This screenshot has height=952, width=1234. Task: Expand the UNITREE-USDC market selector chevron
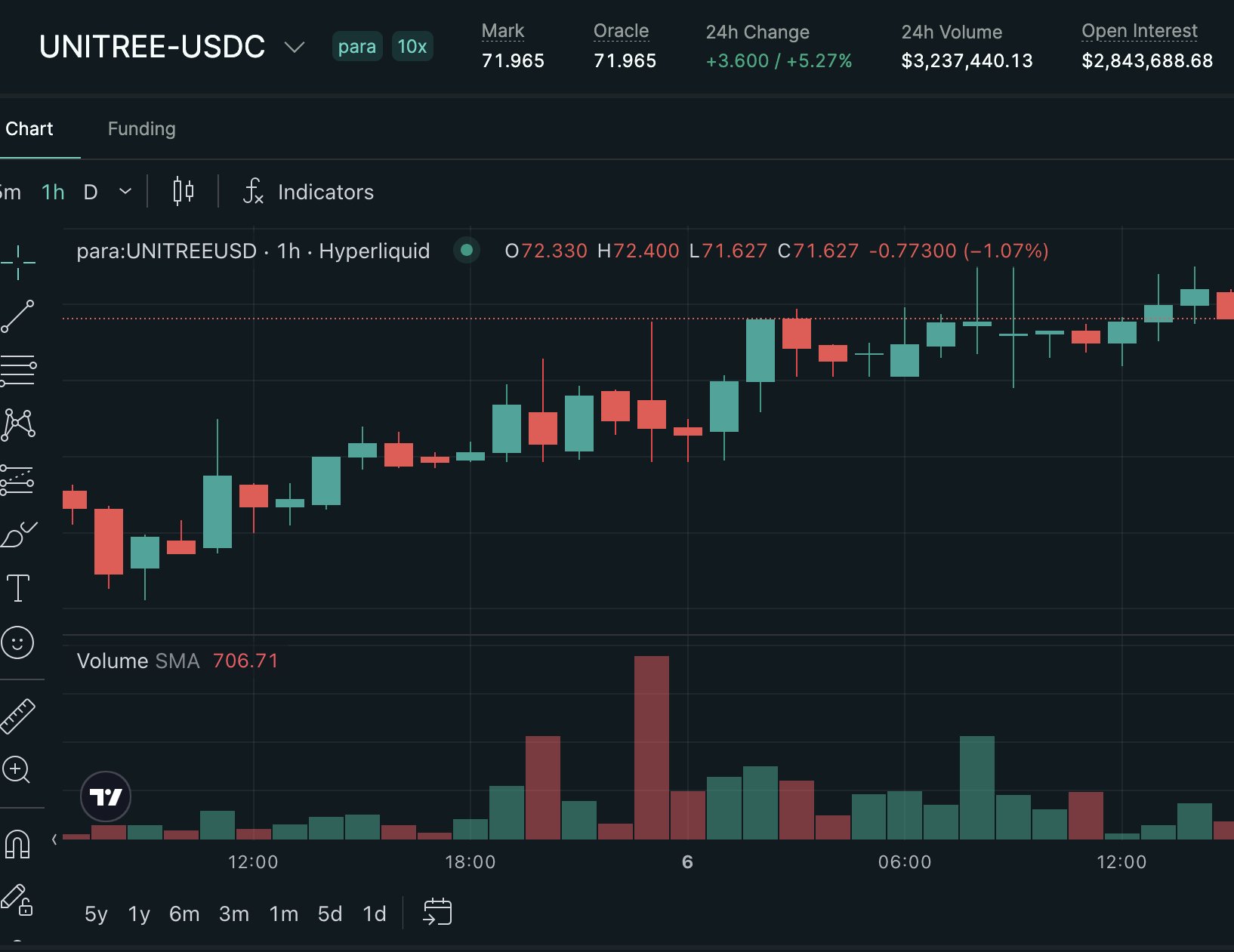pyautogui.click(x=294, y=48)
